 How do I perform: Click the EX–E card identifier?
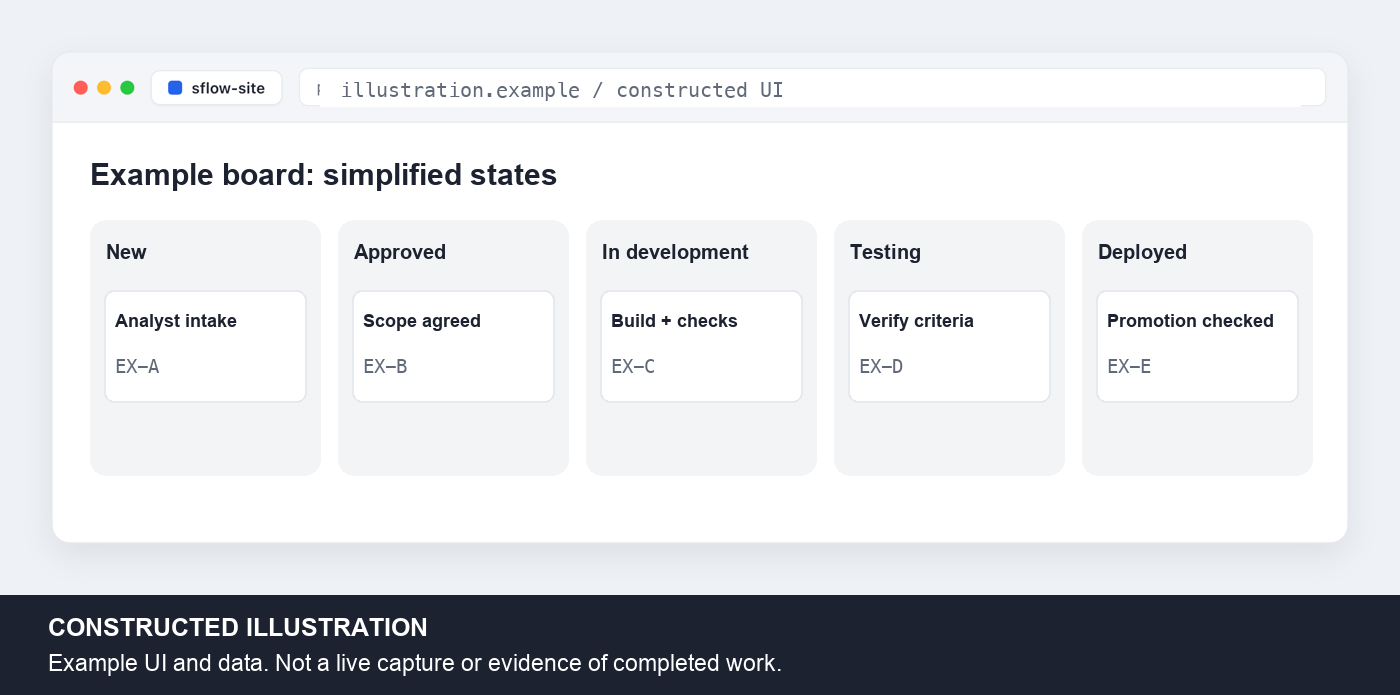coord(1129,366)
